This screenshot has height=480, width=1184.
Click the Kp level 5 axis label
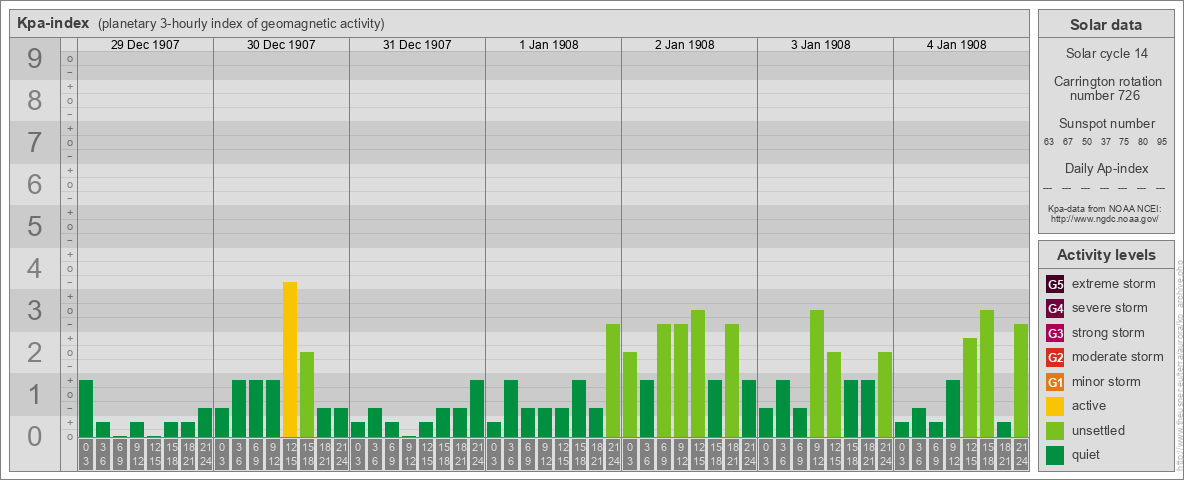34,226
